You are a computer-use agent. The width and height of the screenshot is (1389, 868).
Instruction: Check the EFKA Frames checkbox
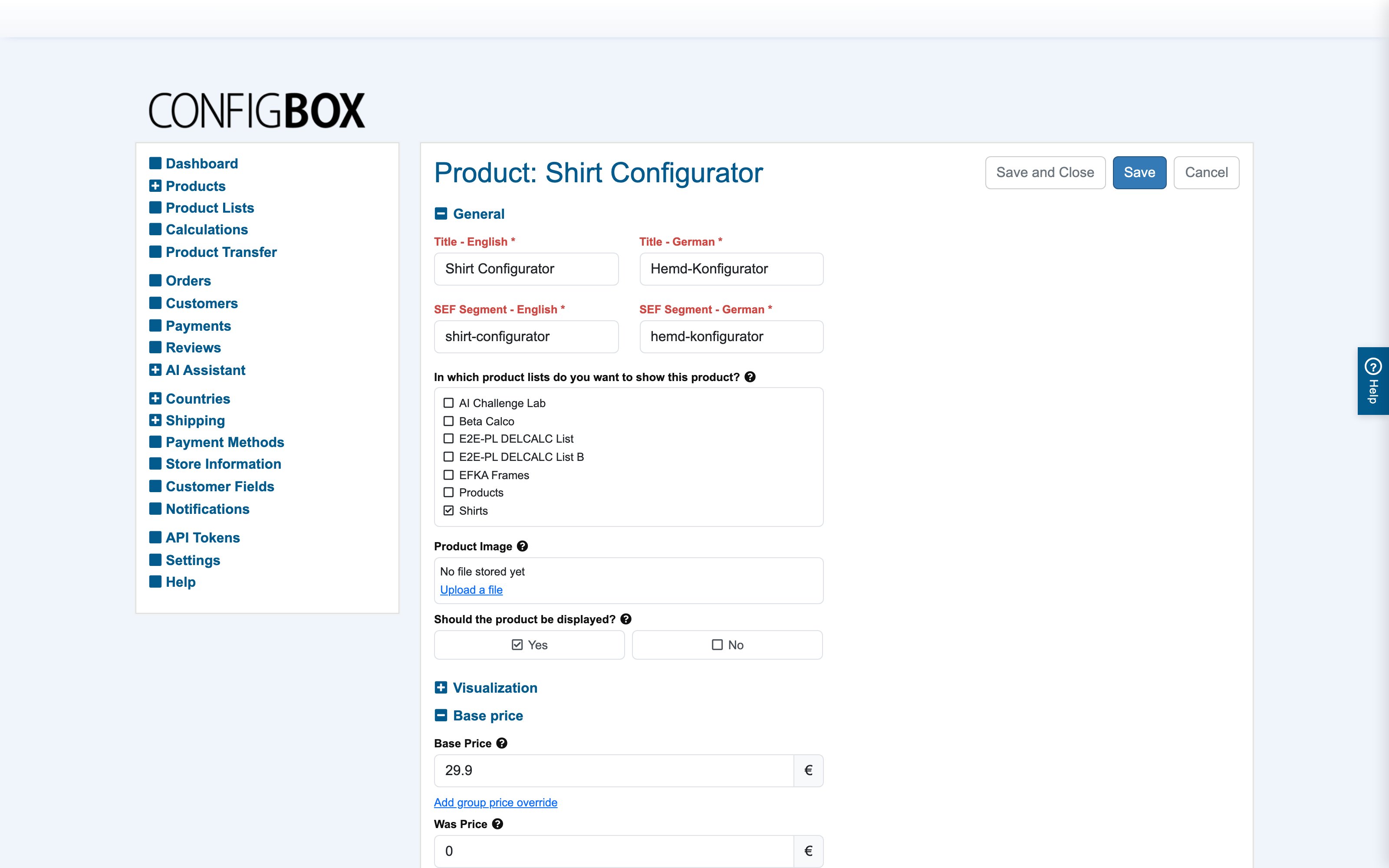pos(448,475)
